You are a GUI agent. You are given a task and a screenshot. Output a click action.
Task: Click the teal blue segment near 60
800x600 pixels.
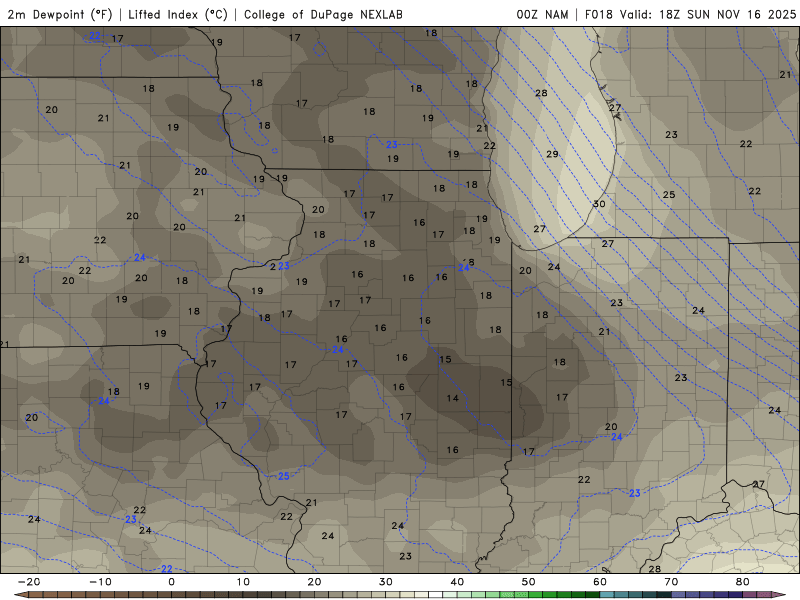pos(607,595)
